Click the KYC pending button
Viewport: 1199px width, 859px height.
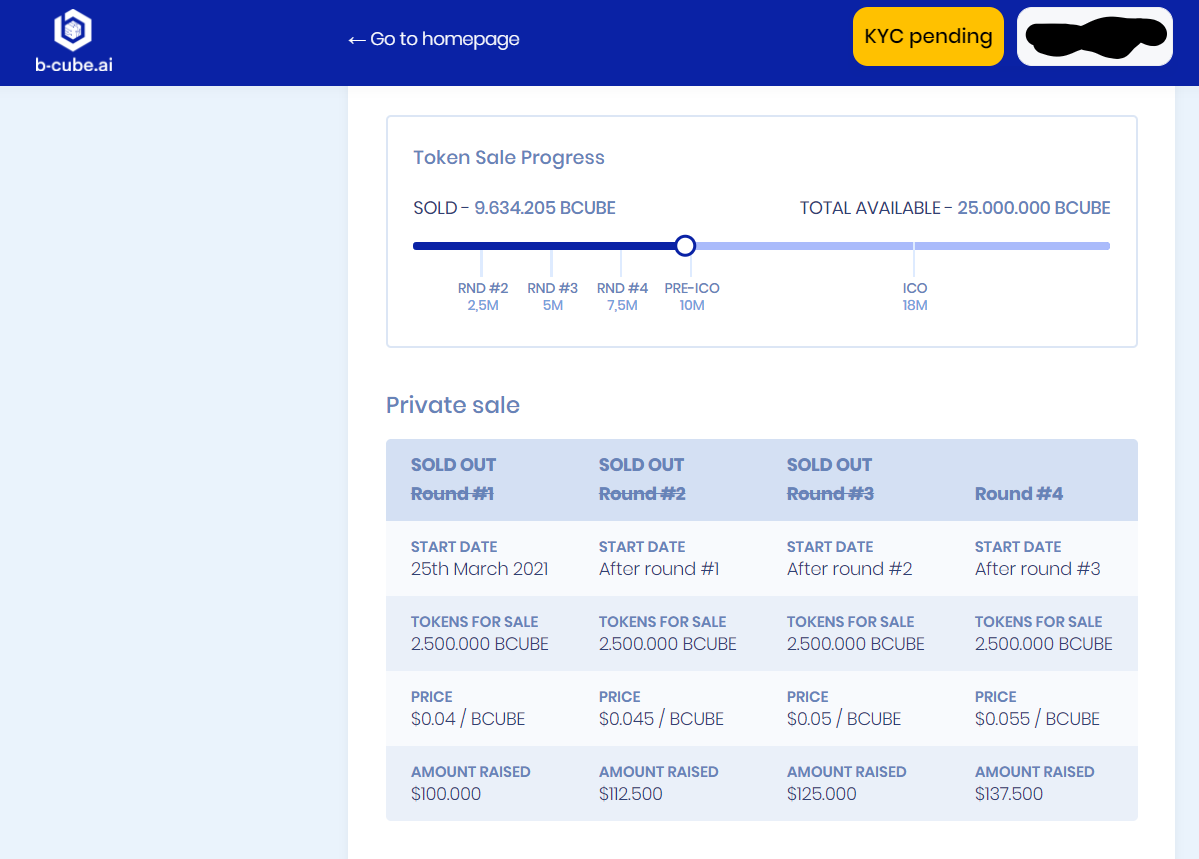tap(928, 37)
